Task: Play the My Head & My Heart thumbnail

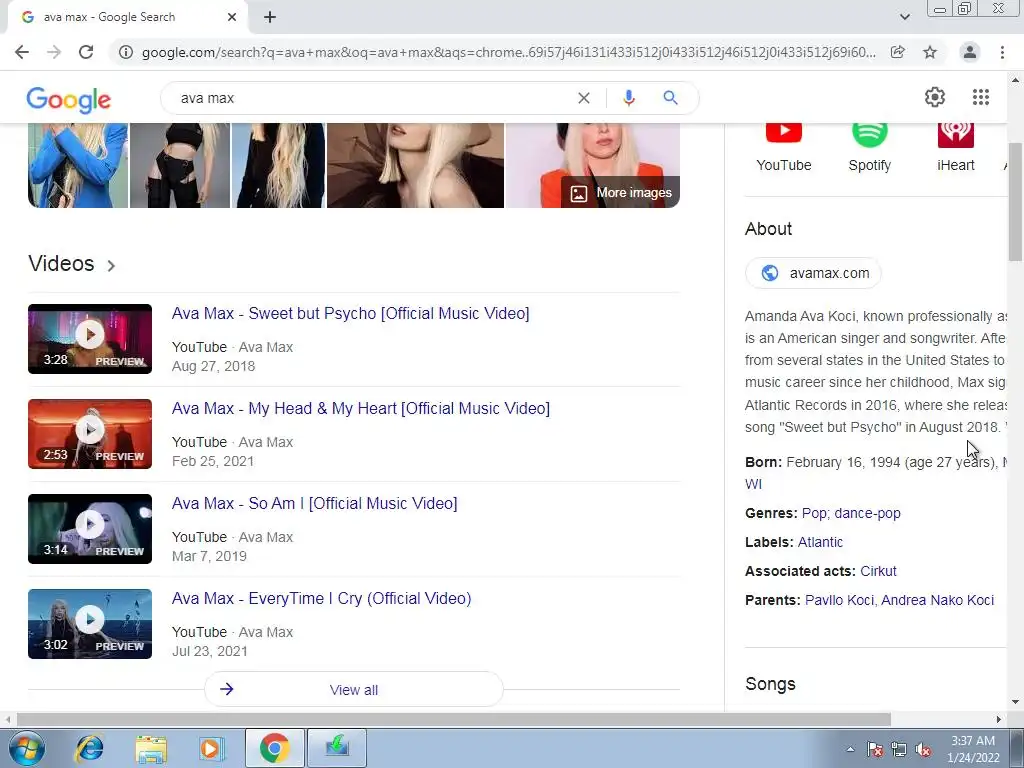Action: (x=90, y=434)
